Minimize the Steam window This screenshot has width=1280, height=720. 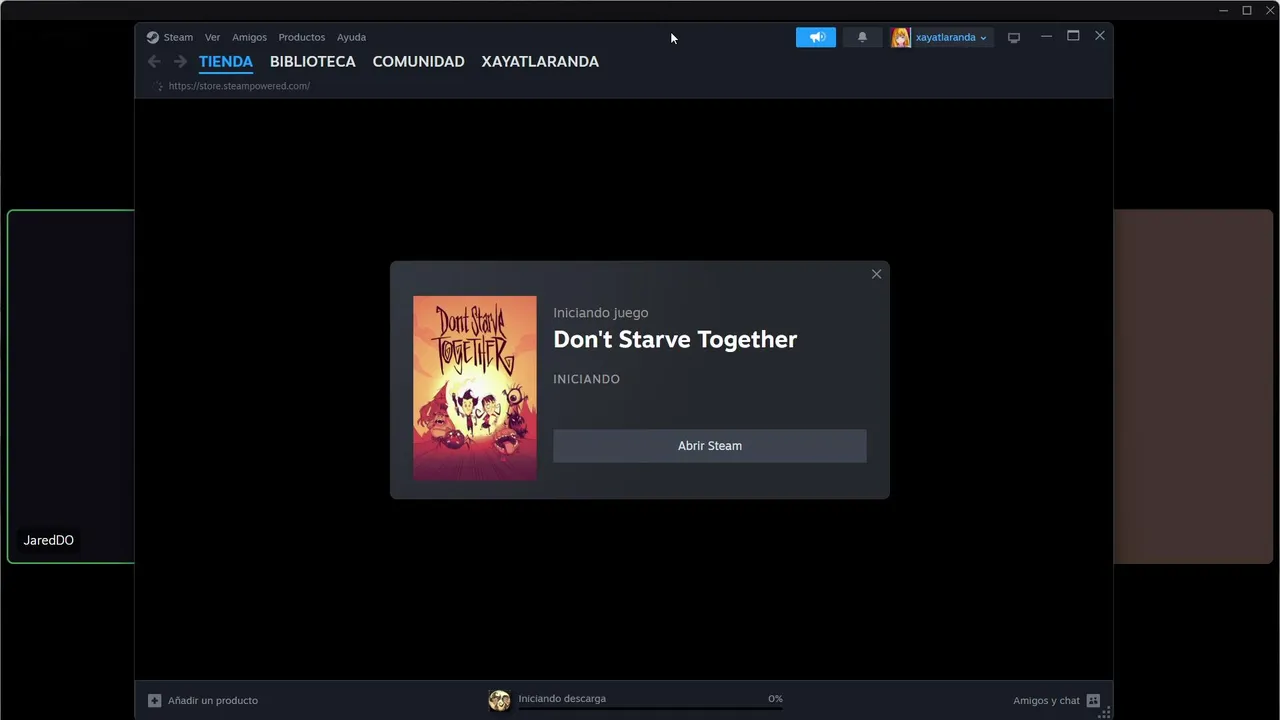1046,36
